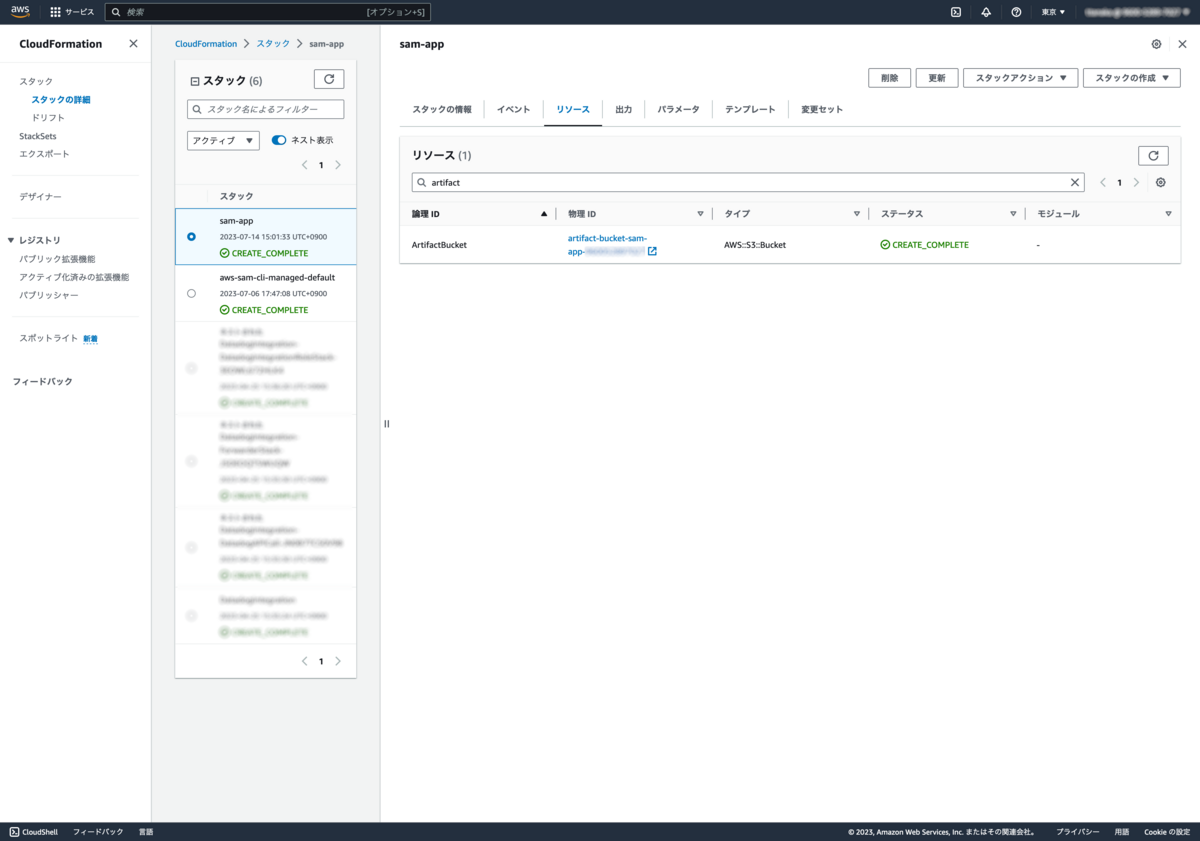Viewport: 1200px width, 841px height.
Task: Focus the top AWS search box
Action: click(x=268, y=12)
